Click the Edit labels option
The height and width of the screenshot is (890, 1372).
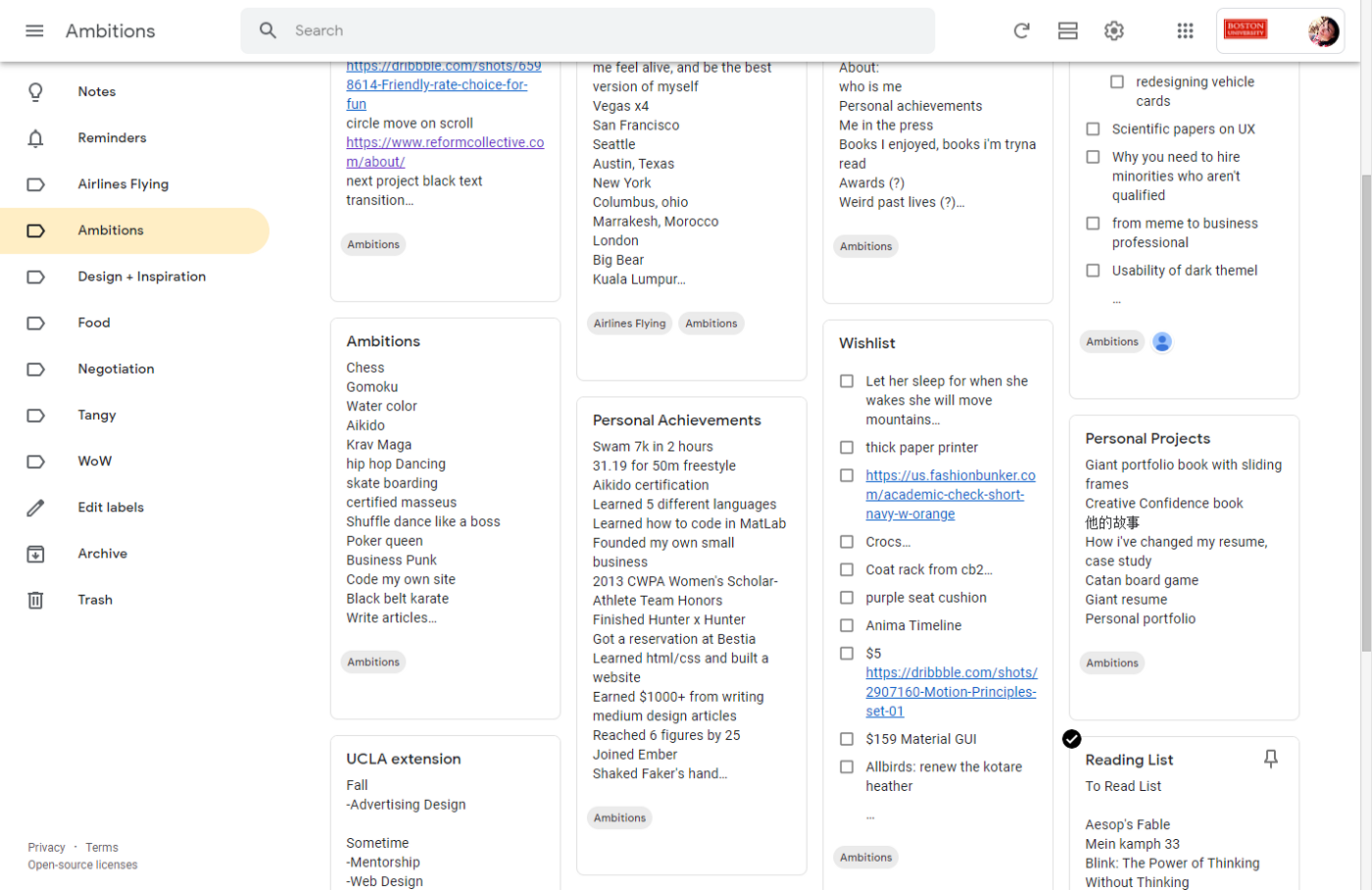coord(111,508)
